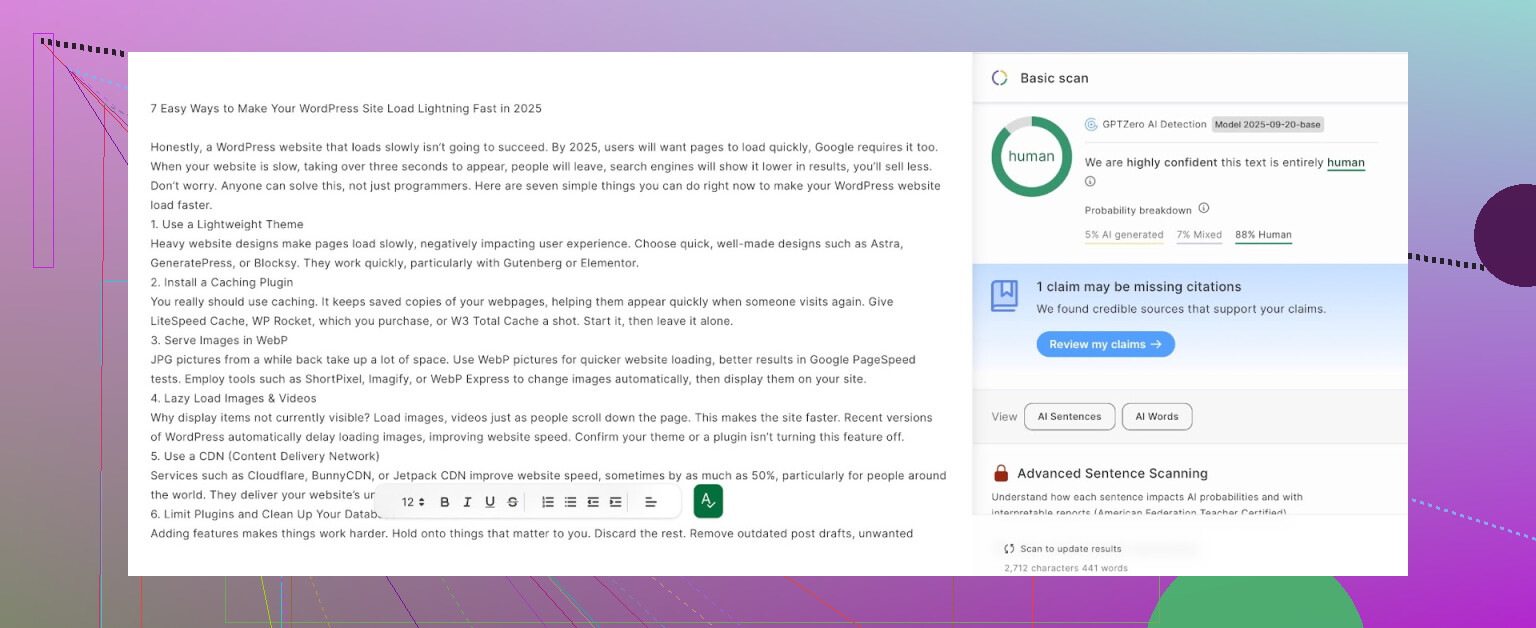
Task: Select the 88% Human probability tab
Action: [1263, 235]
